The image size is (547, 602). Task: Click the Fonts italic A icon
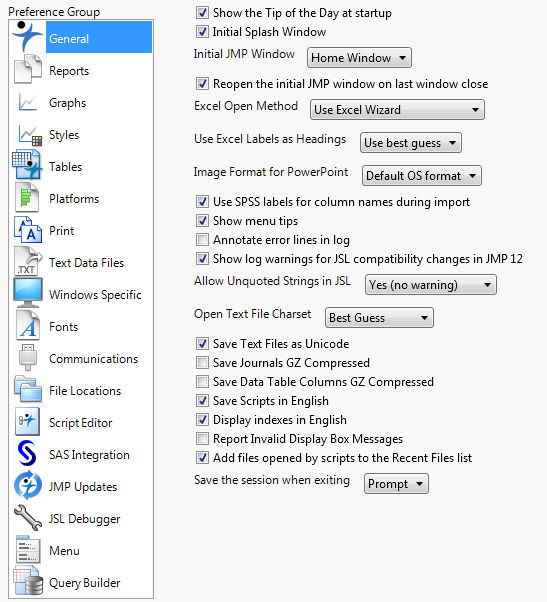[x=28, y=325]
